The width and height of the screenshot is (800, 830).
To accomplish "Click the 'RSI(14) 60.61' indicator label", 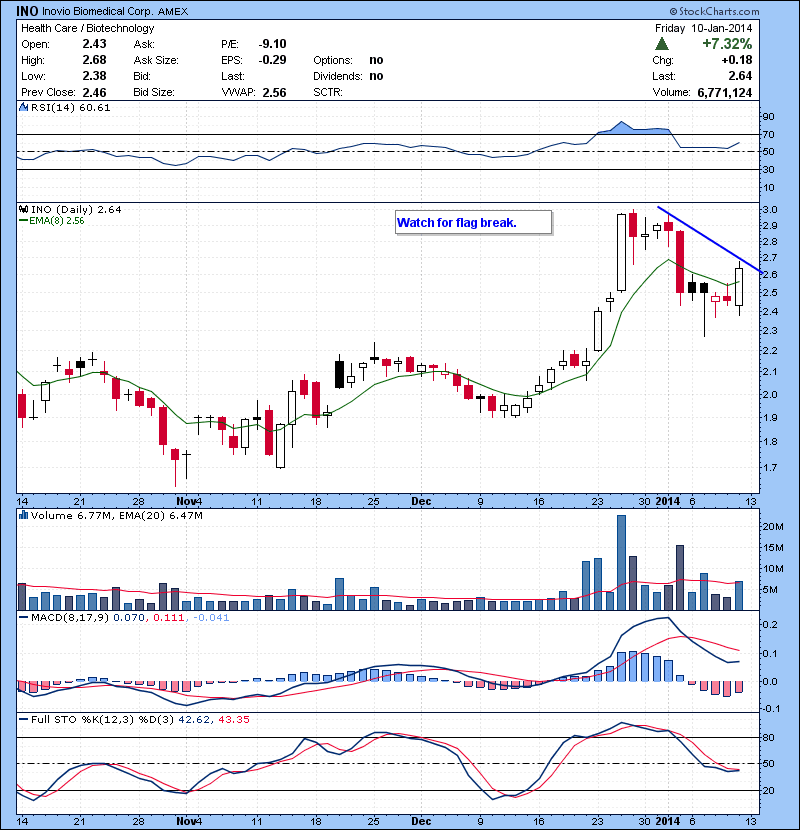I will tap(70, 107).
